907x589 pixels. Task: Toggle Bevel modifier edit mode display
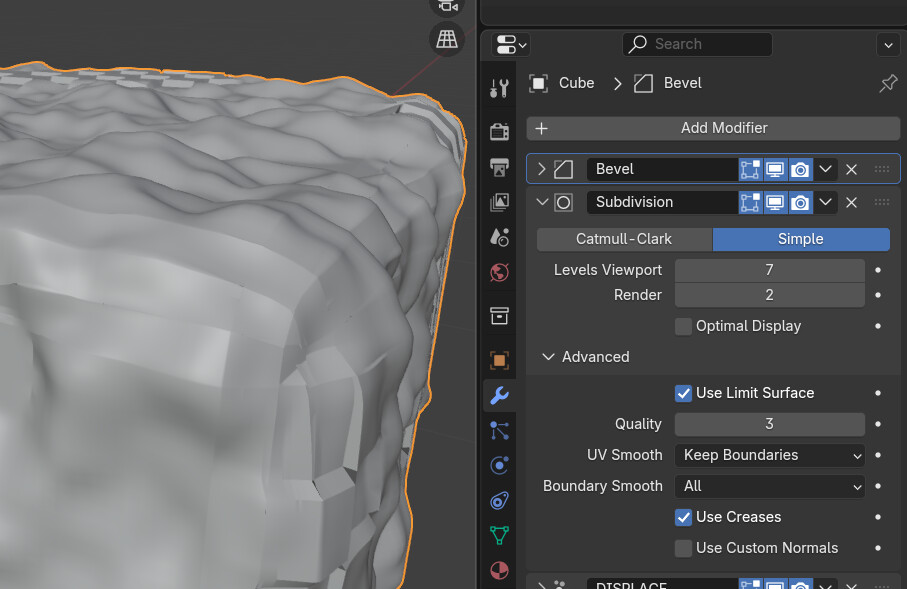pyautogui.click(x=750, y=170)
